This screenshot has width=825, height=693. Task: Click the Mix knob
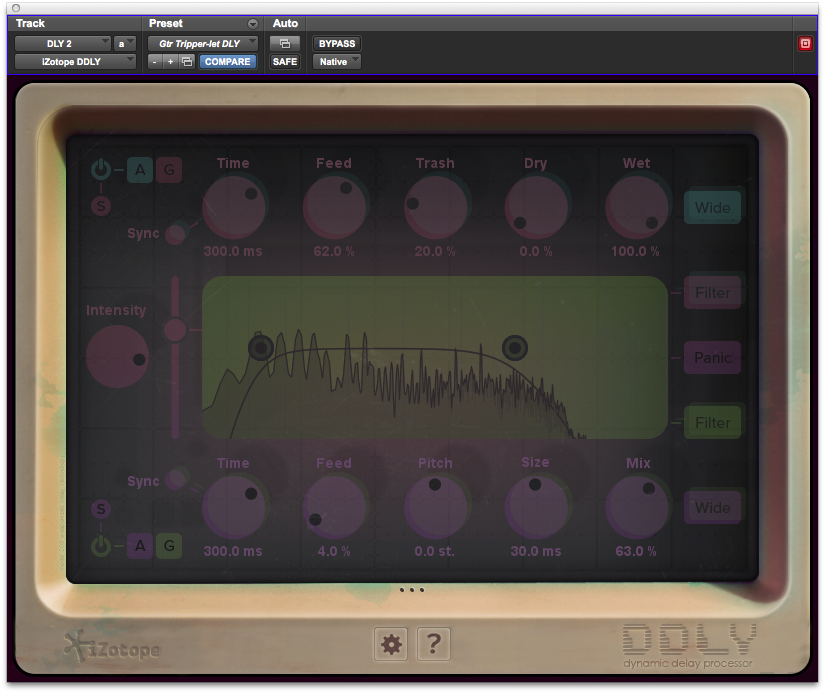pyautogui.click(x=637, y=507)
